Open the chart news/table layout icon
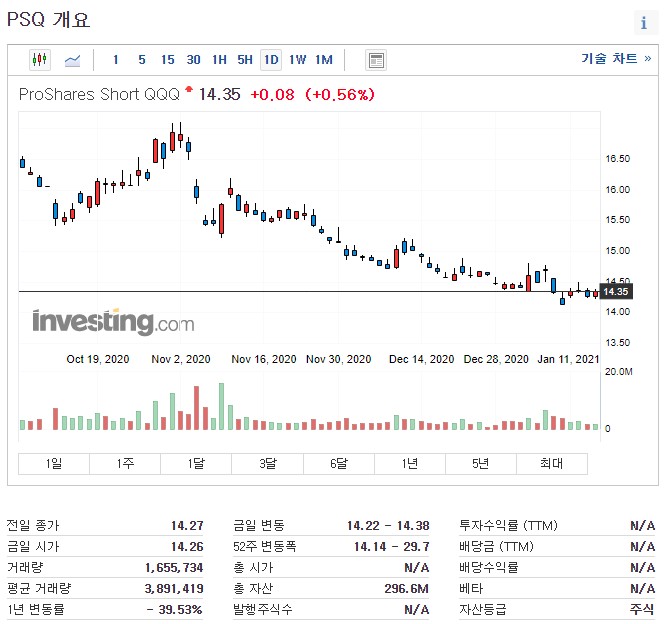666x624 pixels. pyautogui.click(x=376, y=60)
